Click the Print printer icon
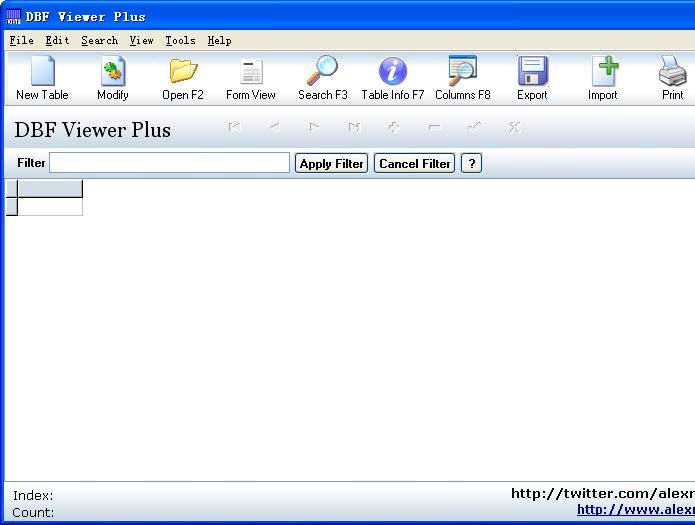 tap(672, 78)
